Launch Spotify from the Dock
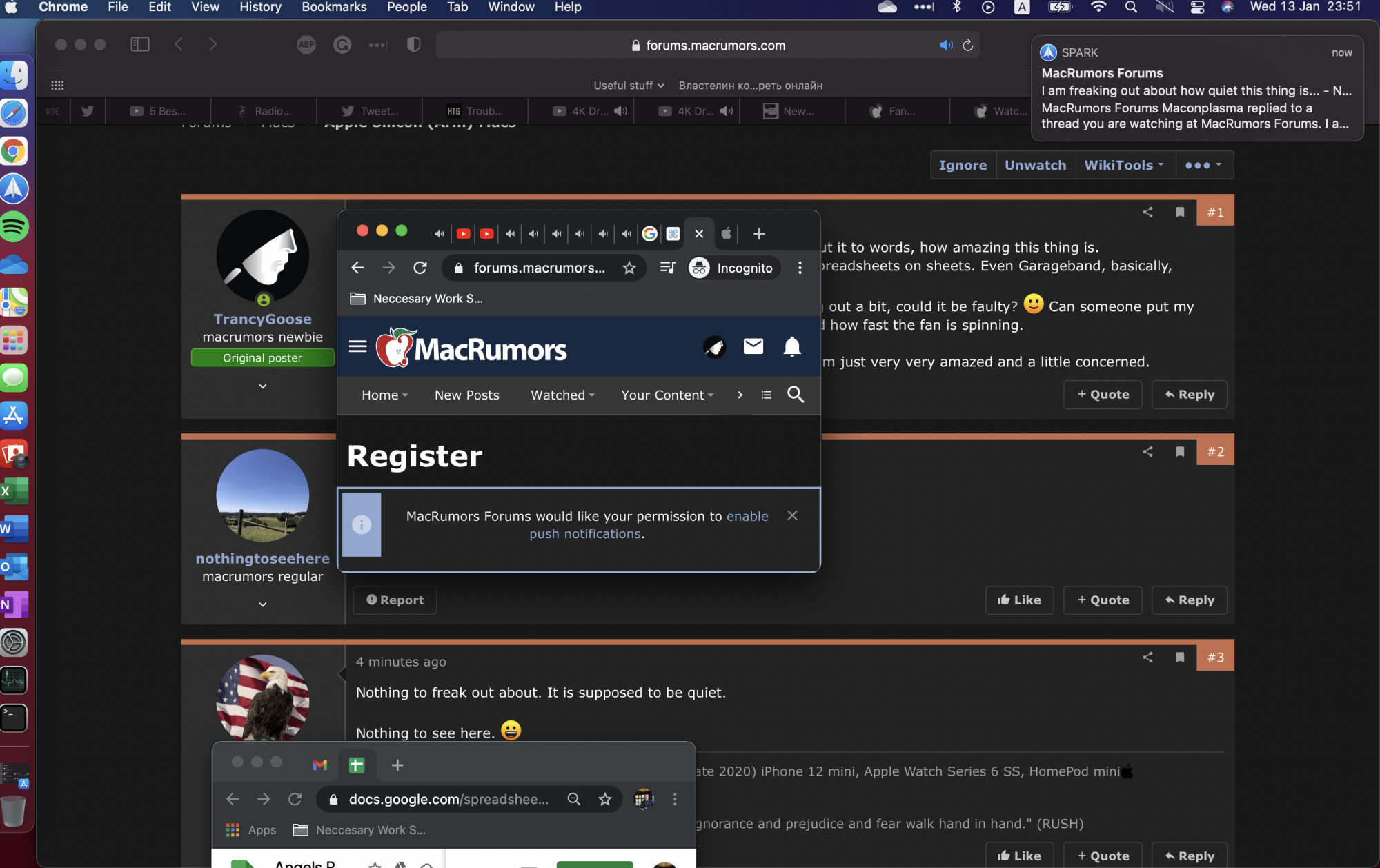1380x868 pixels. point(14,226)
